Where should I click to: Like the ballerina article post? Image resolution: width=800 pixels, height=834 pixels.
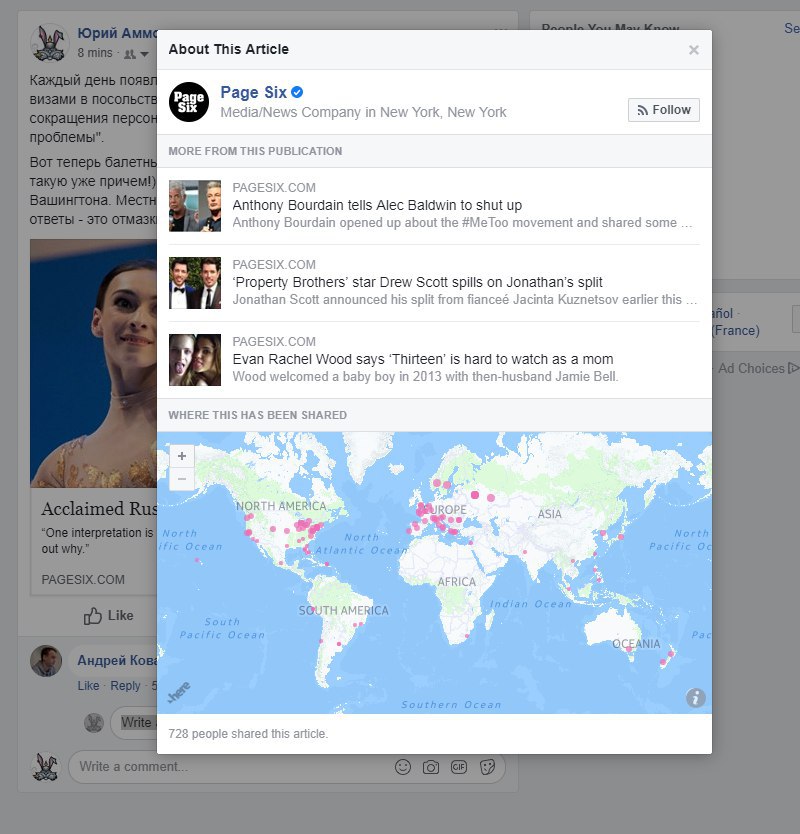tap(109, 615)
